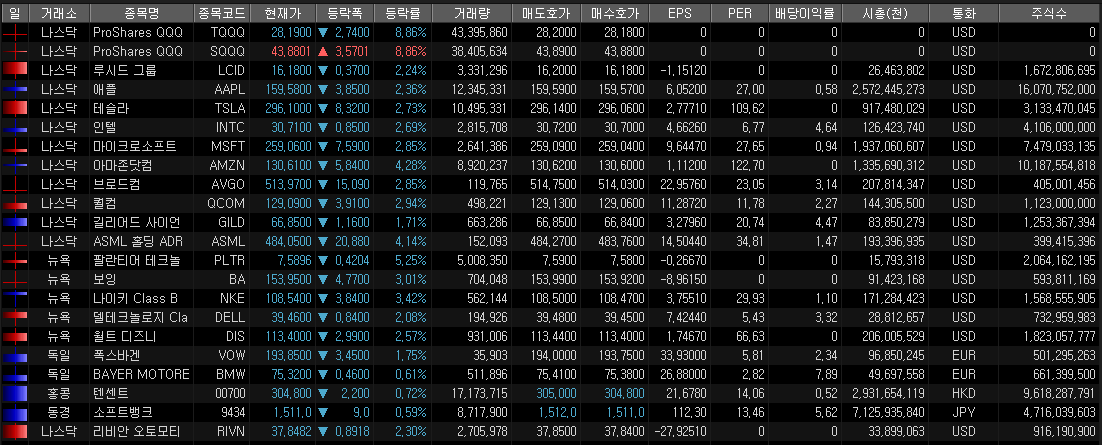The height and width of the screenshot is (445, 1102).
Task: Click the daily candle icon for 보잉
Action: tap(14, 279)
